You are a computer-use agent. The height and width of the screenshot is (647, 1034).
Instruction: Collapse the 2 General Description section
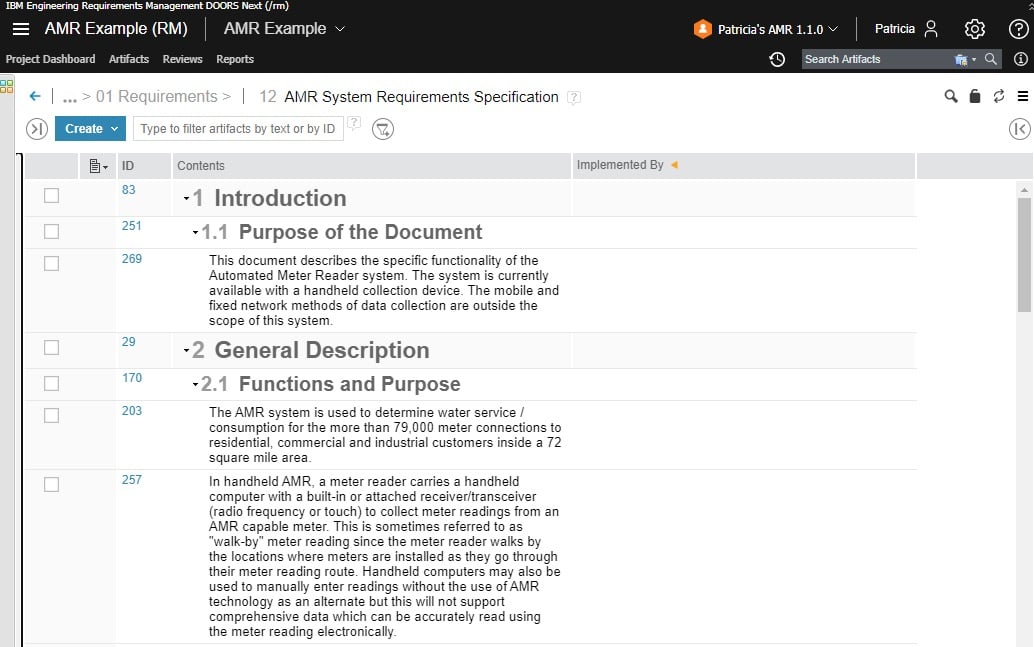(185, 349)
